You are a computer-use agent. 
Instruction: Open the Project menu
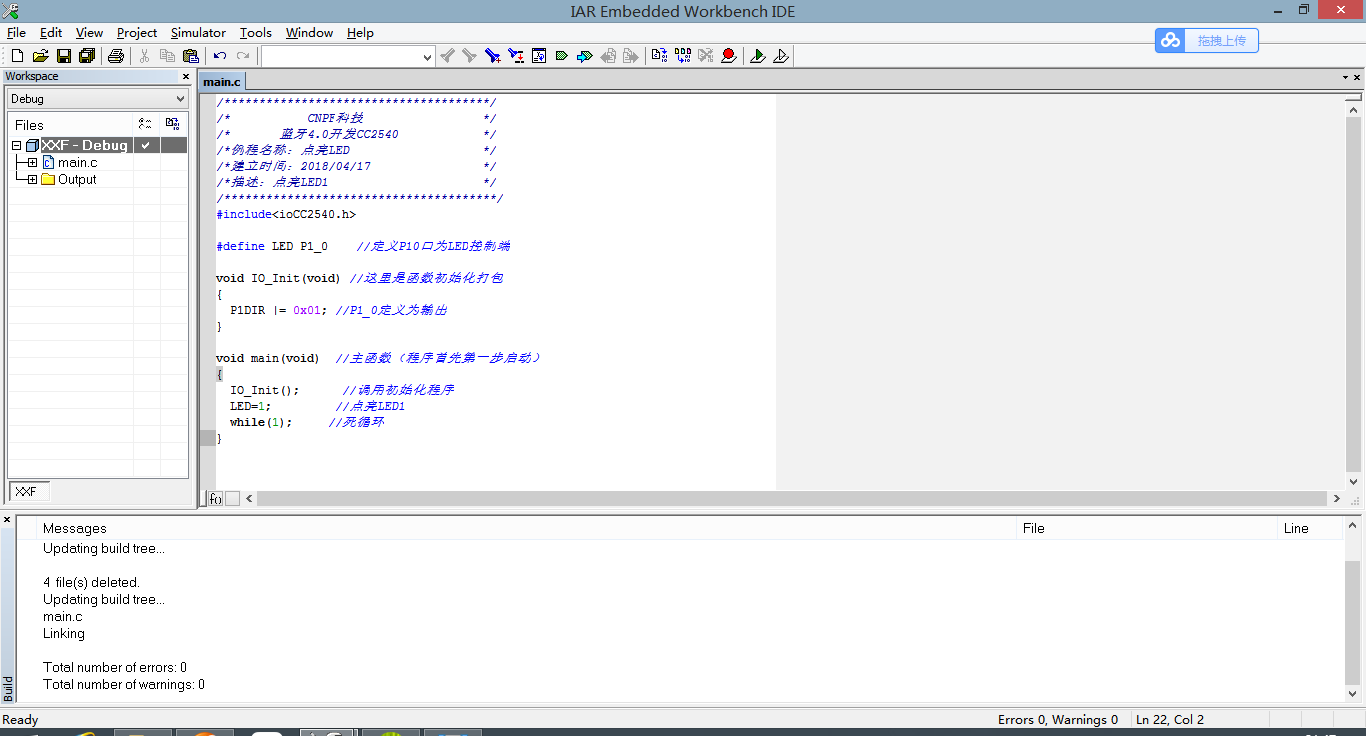(137, 33)
